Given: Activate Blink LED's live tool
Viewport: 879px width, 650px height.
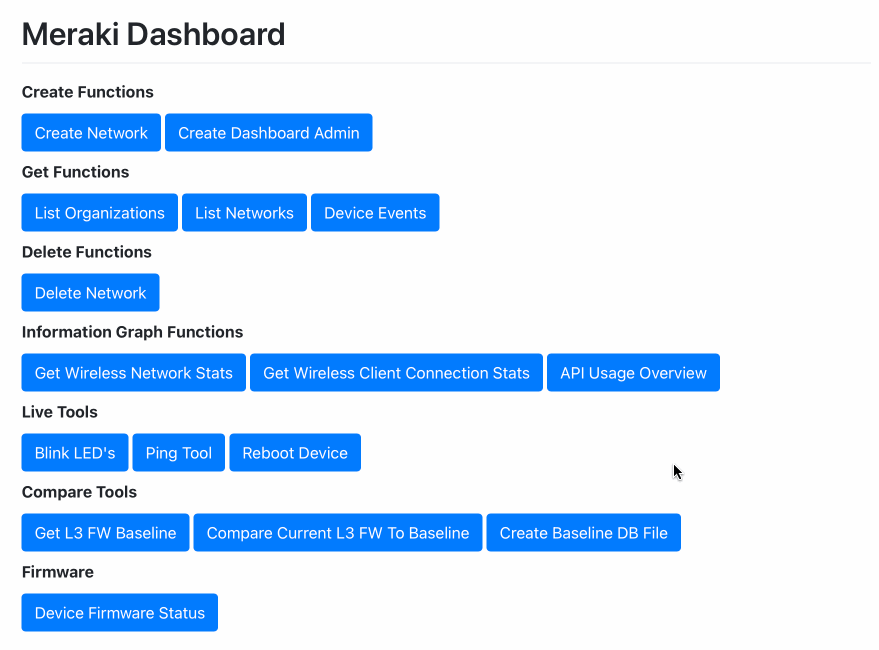Looking at the screenshot, I should 74,452.
